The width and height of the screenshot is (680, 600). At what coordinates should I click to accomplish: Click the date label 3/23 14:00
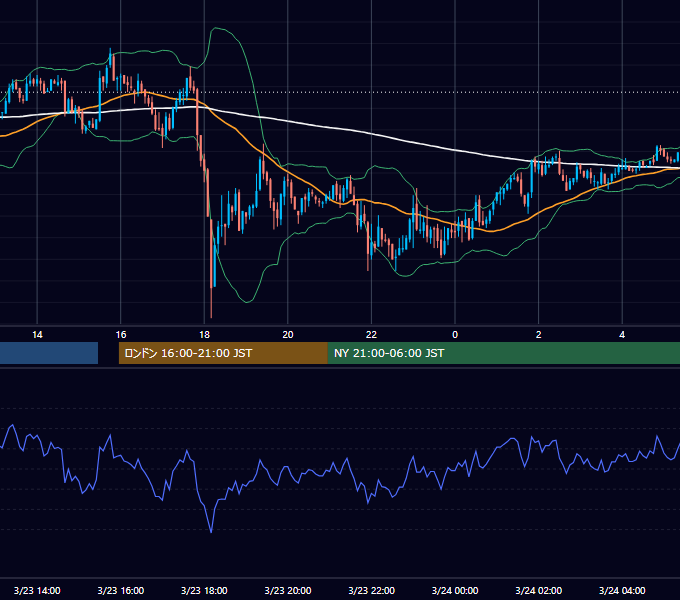(37, 590)
